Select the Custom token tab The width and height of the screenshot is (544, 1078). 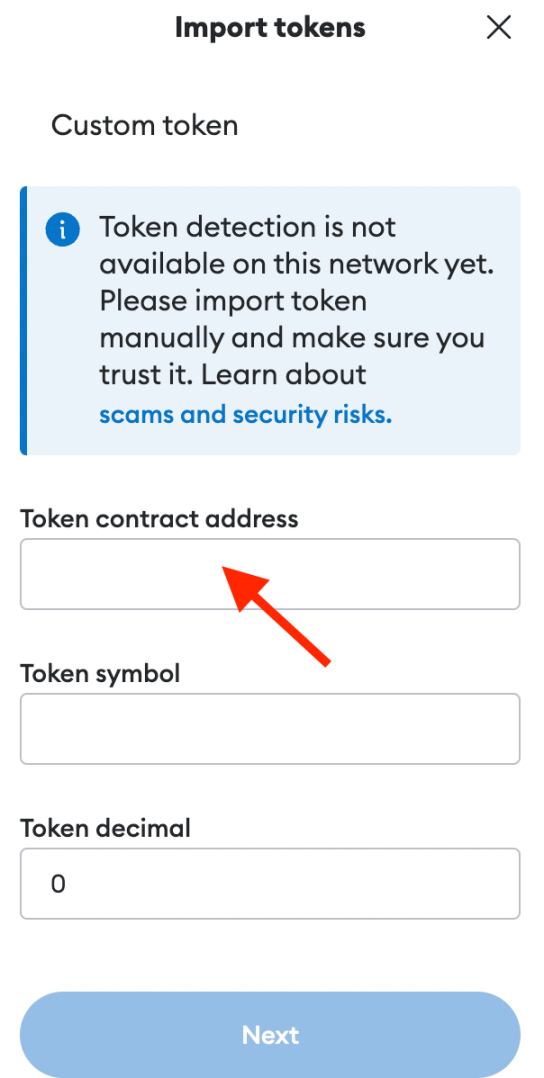pyautogui.click(x=144, y=126)
